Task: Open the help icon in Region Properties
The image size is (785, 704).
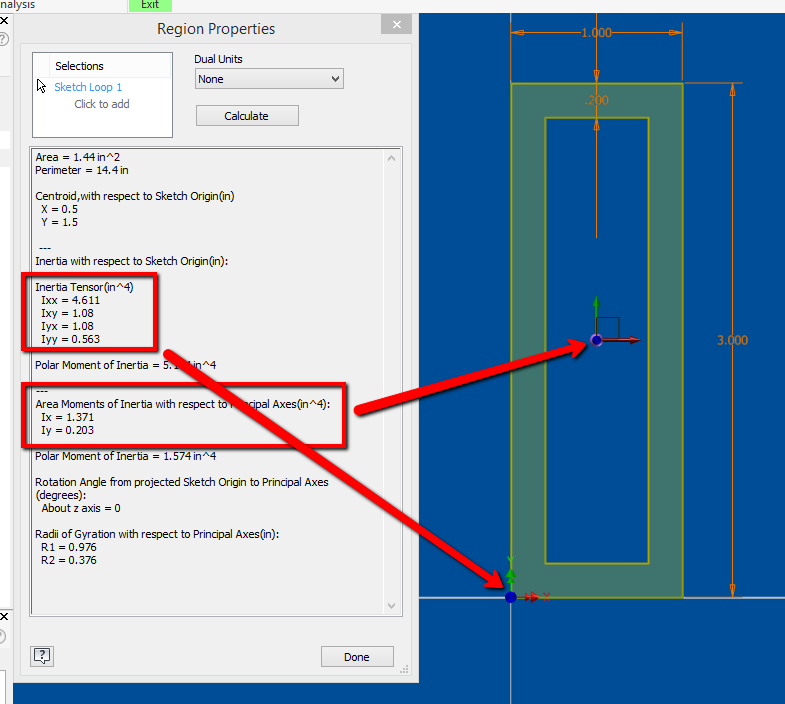Action: click(x=42, y=656)
